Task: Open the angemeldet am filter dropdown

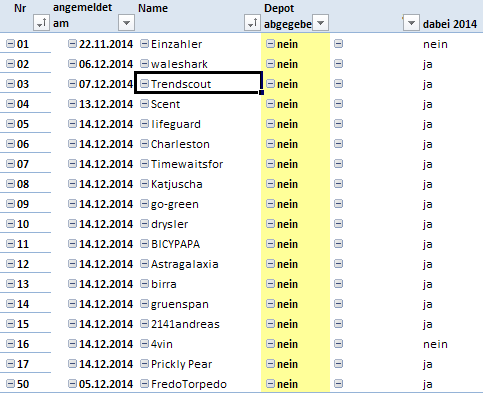Action: point(126,23)
